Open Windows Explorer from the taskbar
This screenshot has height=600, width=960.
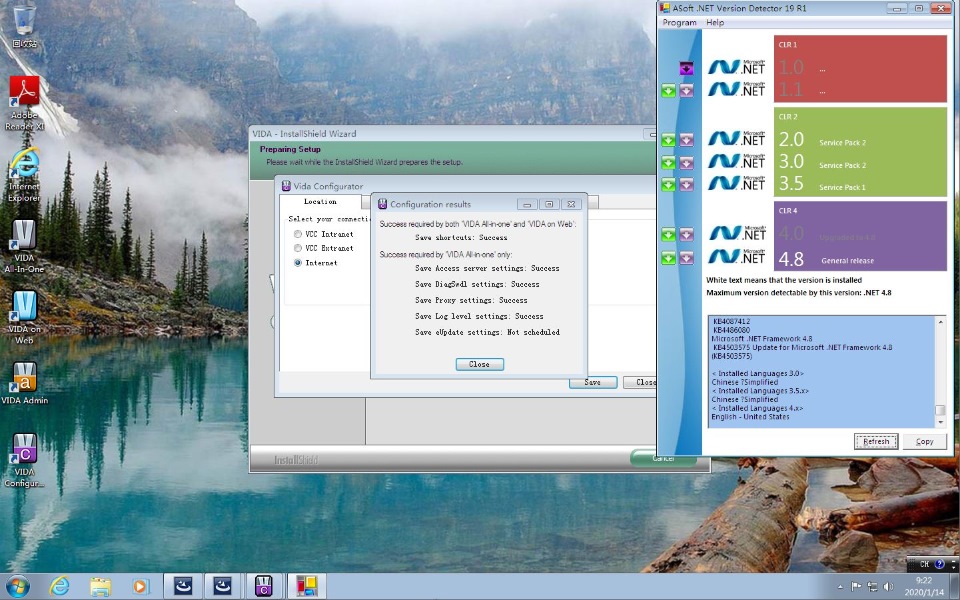[100, 587]
